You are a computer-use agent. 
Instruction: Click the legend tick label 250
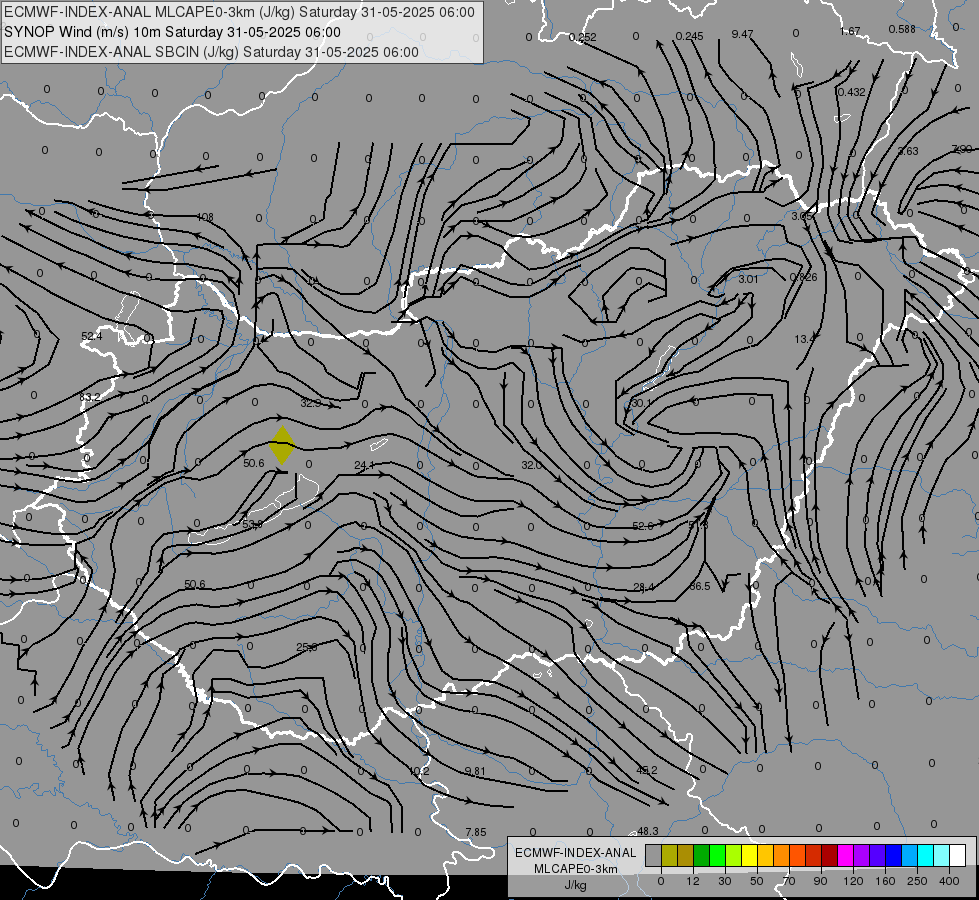917,881
